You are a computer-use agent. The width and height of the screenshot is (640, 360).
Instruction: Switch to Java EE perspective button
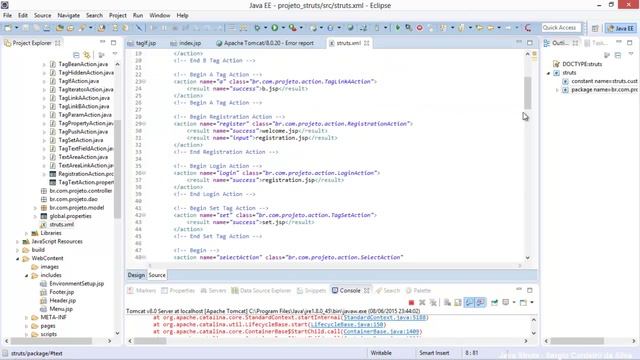click(620, 28)
